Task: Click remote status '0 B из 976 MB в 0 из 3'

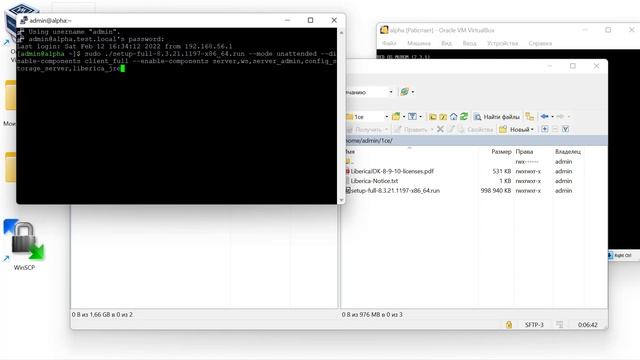Action: [x=372, y=315]
